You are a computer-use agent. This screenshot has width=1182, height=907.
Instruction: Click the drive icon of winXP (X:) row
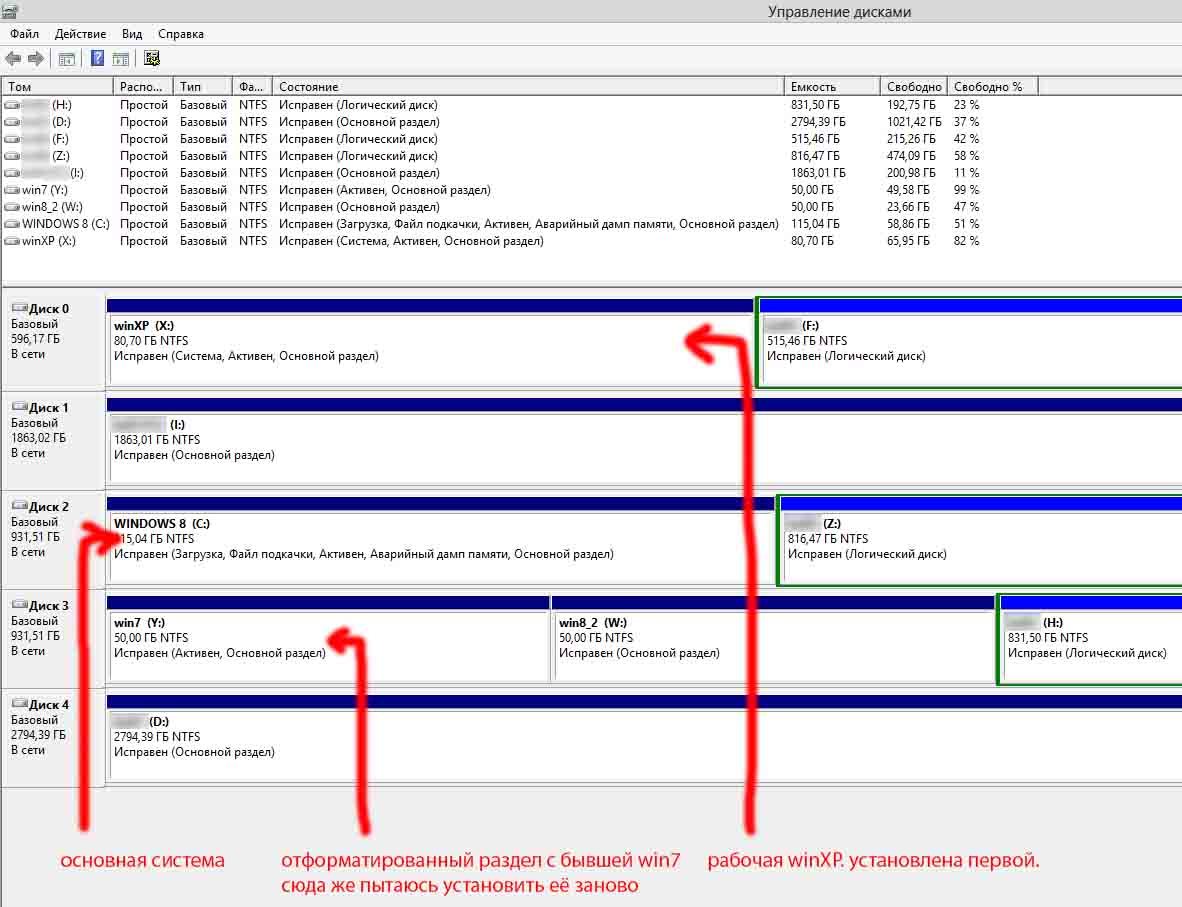[12, 241]
